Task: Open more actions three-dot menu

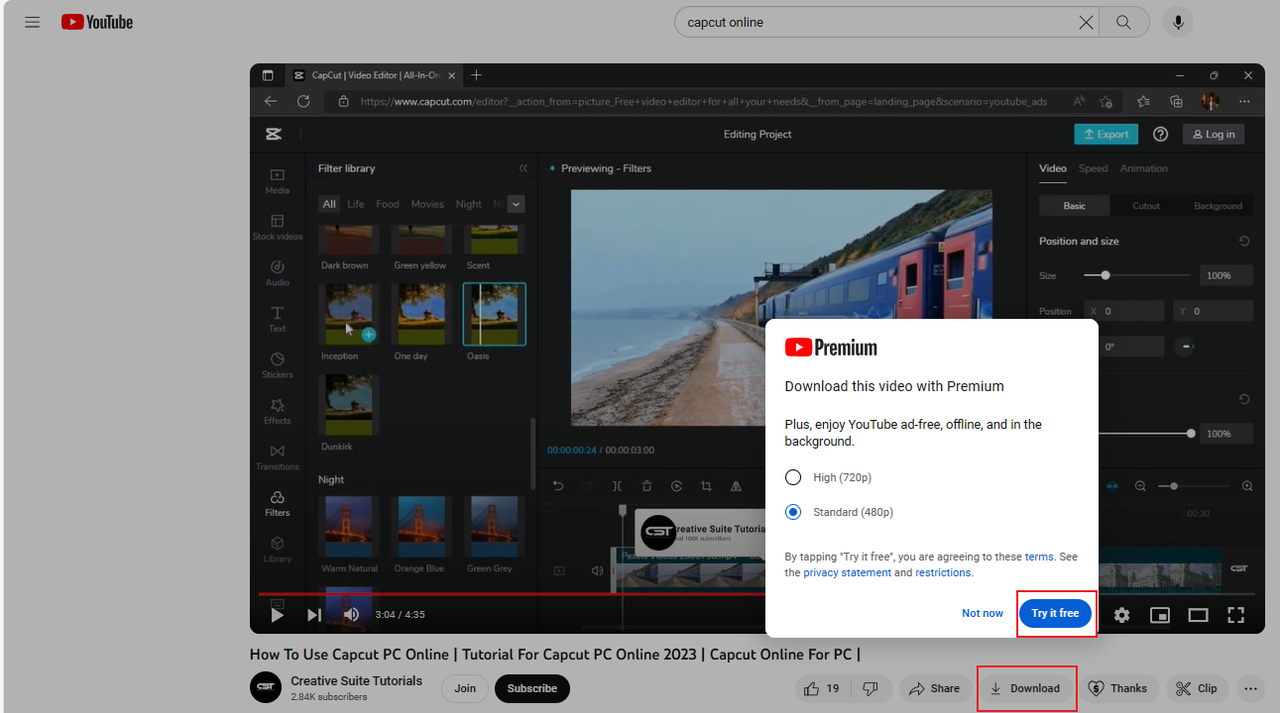Action: [1250, 688]
